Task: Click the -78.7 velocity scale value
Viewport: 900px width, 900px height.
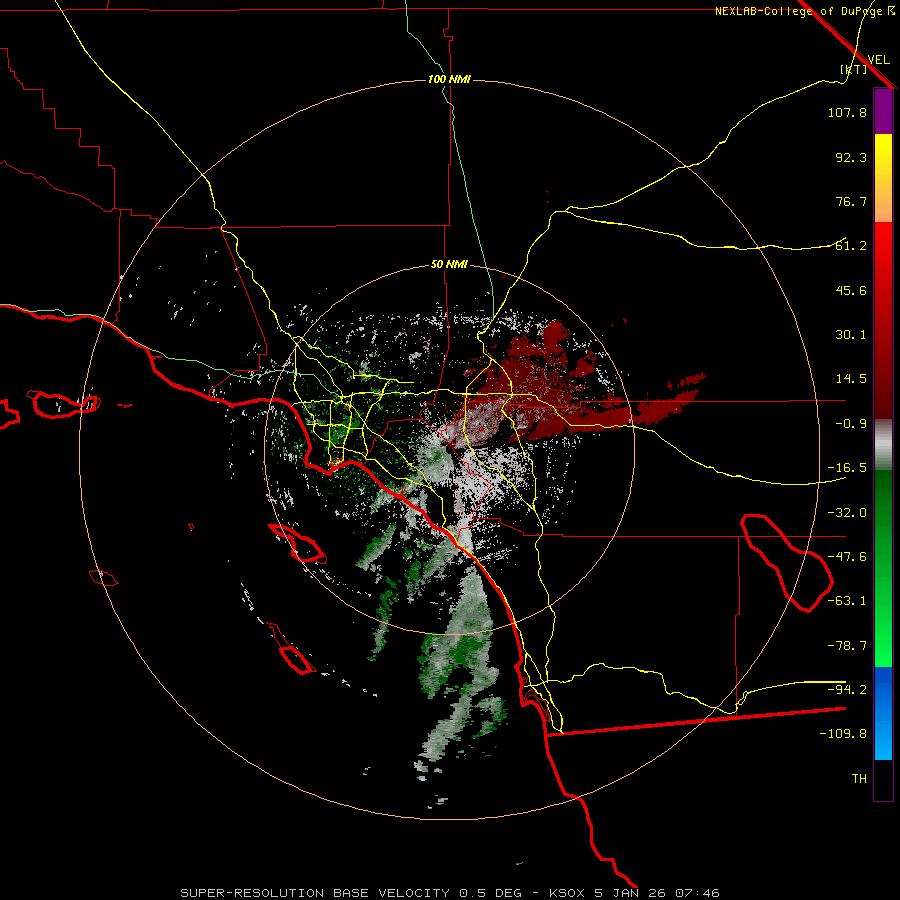Action: coord(847,646)
